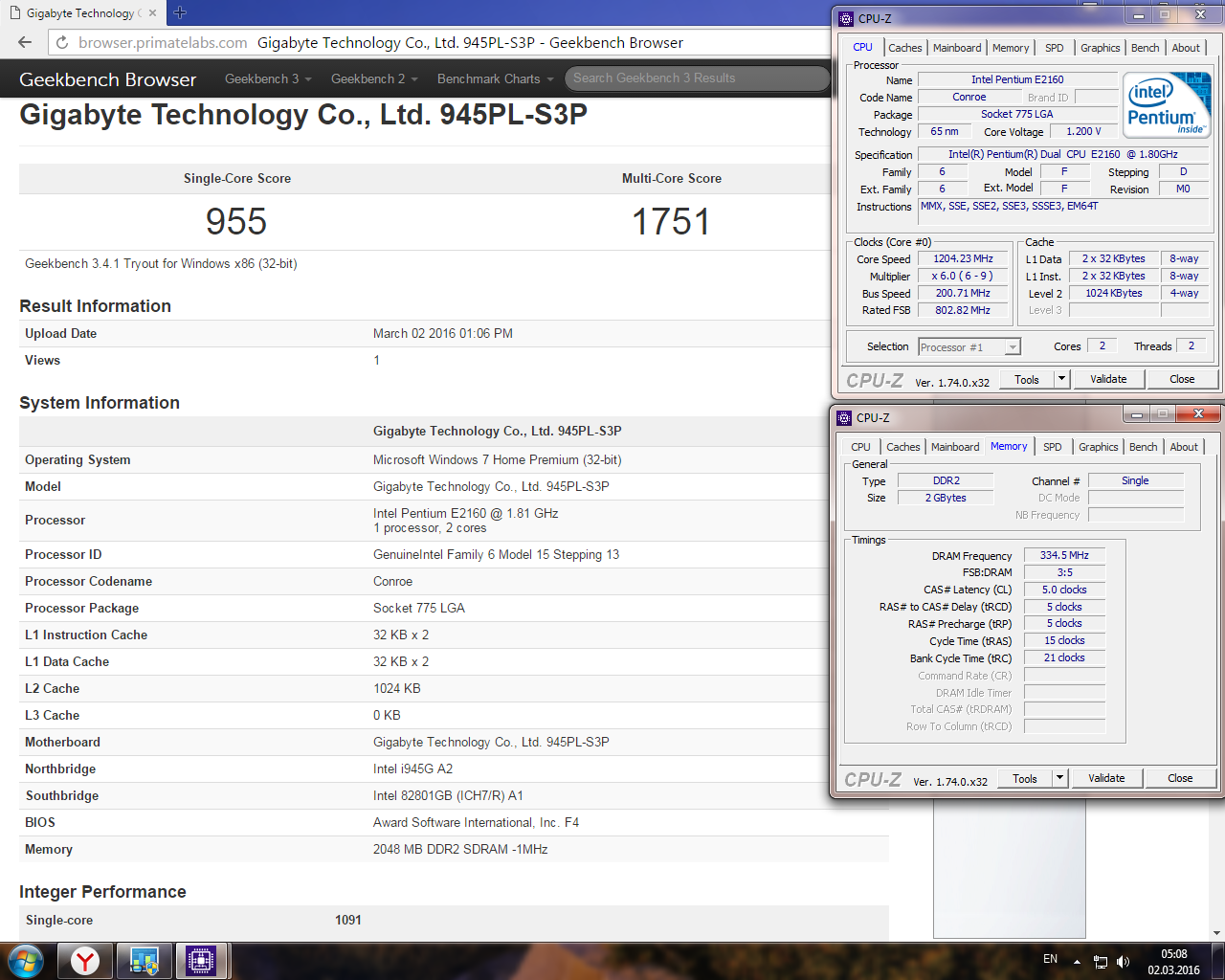This screenshot has height=980, width=1225.
Task: Open the Windows Start button
Action: tap(25, 960)
